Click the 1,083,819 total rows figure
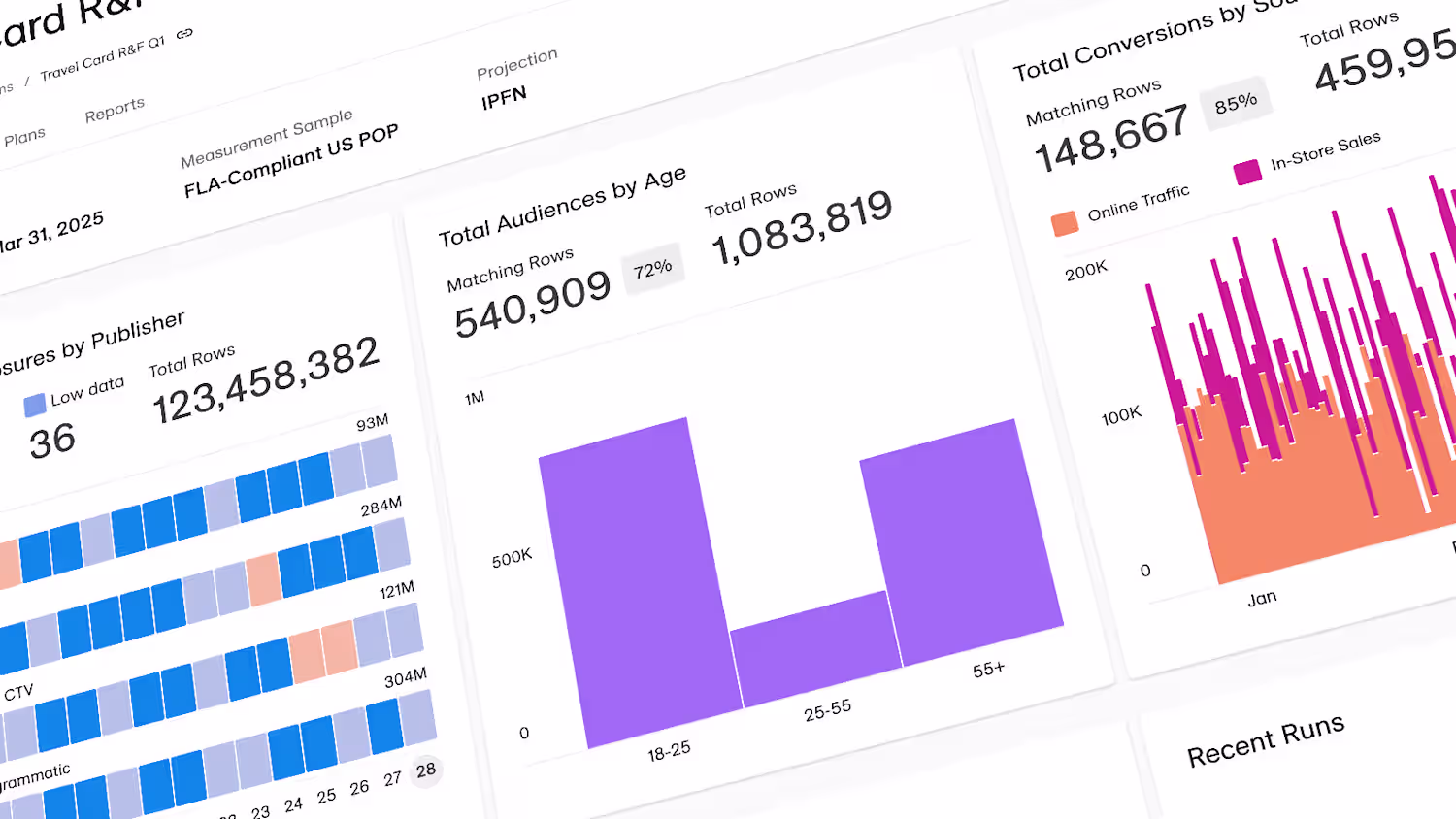Image resolution: width=1456 pixels, height=819 pixels. tap(802, 227)
